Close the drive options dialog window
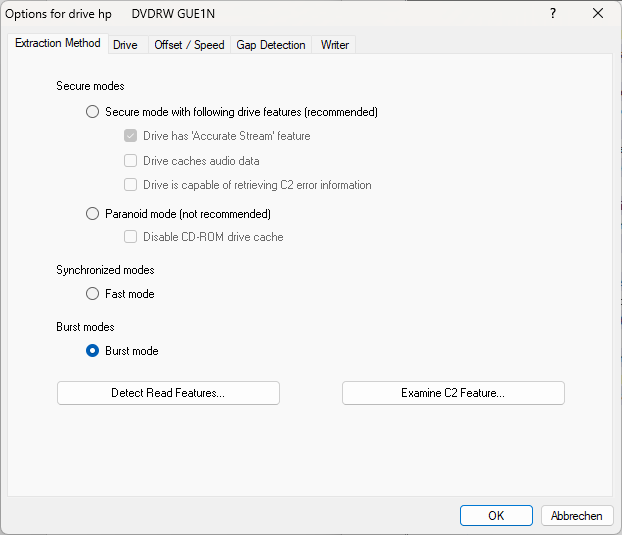The width and height of the screenshot is (622, 535). click(x=598, y=14)
